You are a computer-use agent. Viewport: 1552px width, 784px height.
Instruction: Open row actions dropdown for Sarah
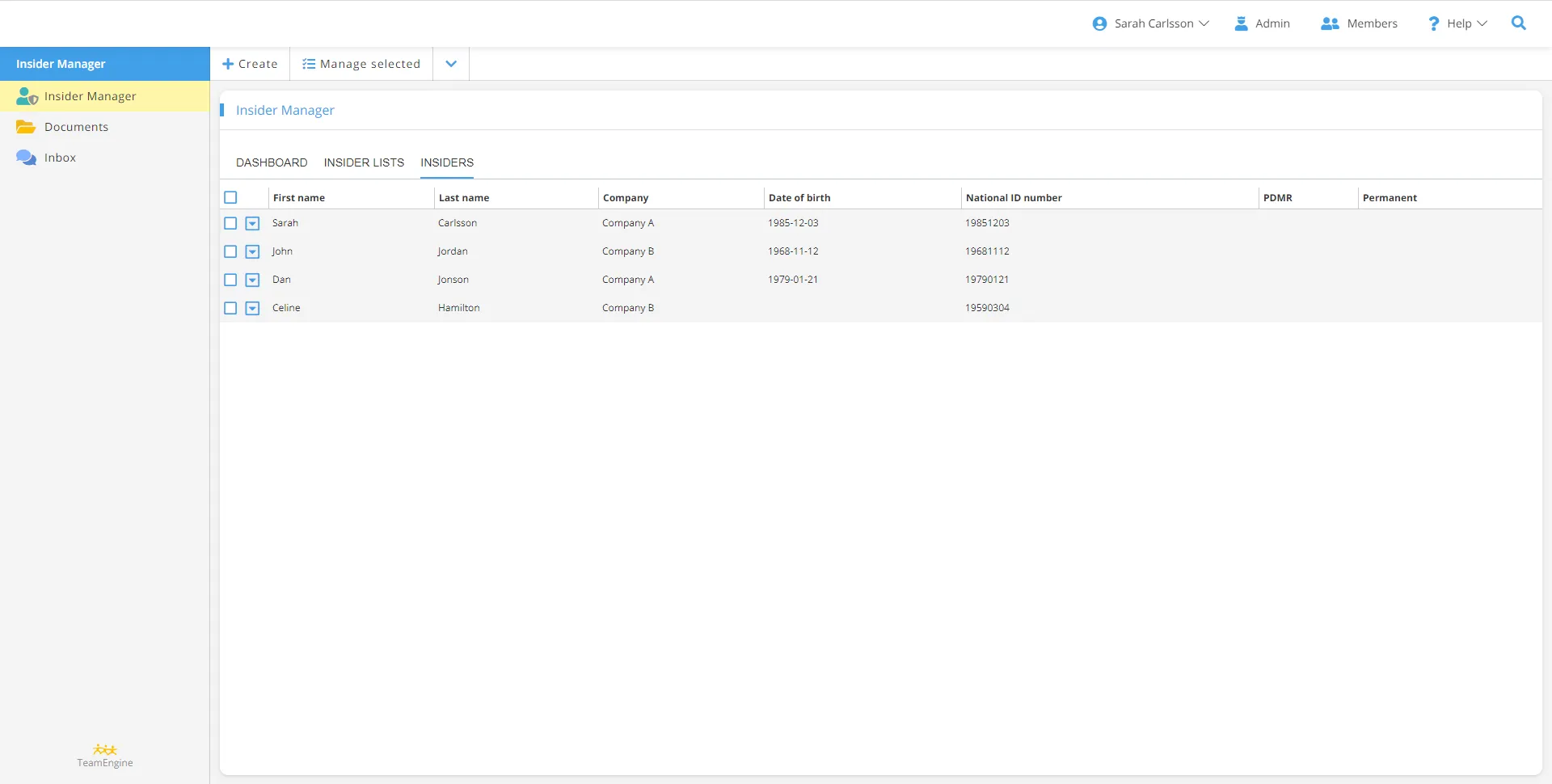click(x=252, y=223)
